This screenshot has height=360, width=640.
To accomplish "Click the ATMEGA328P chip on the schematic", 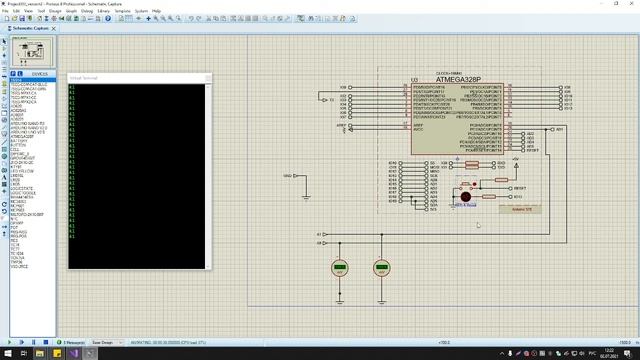I will 457,119.
